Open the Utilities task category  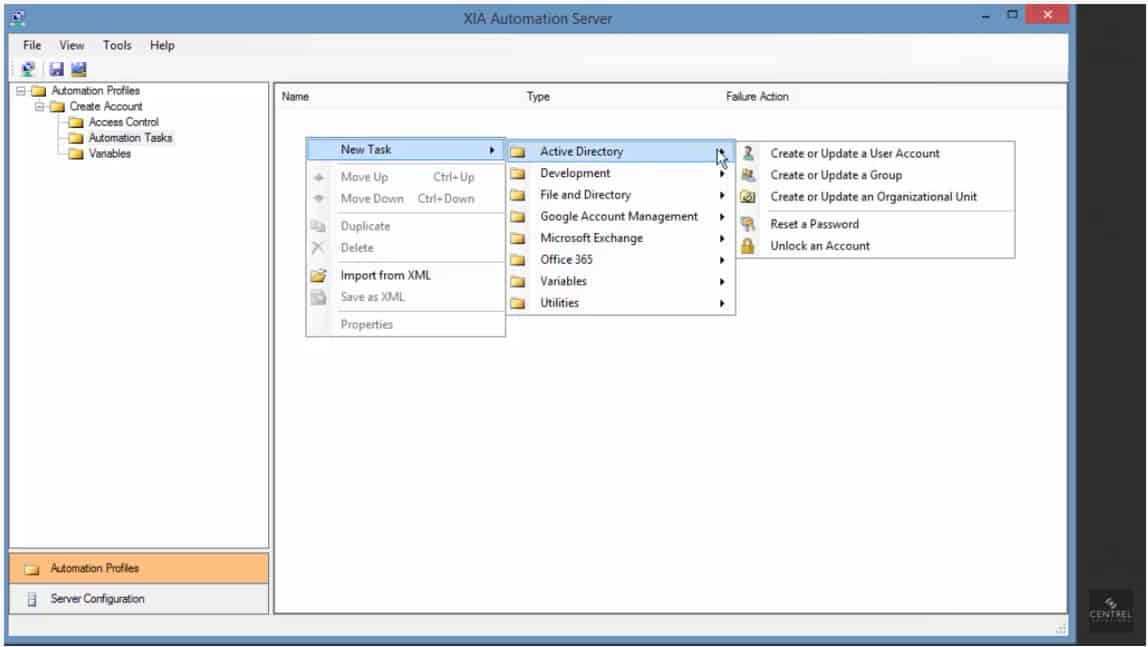coord(621,303)
